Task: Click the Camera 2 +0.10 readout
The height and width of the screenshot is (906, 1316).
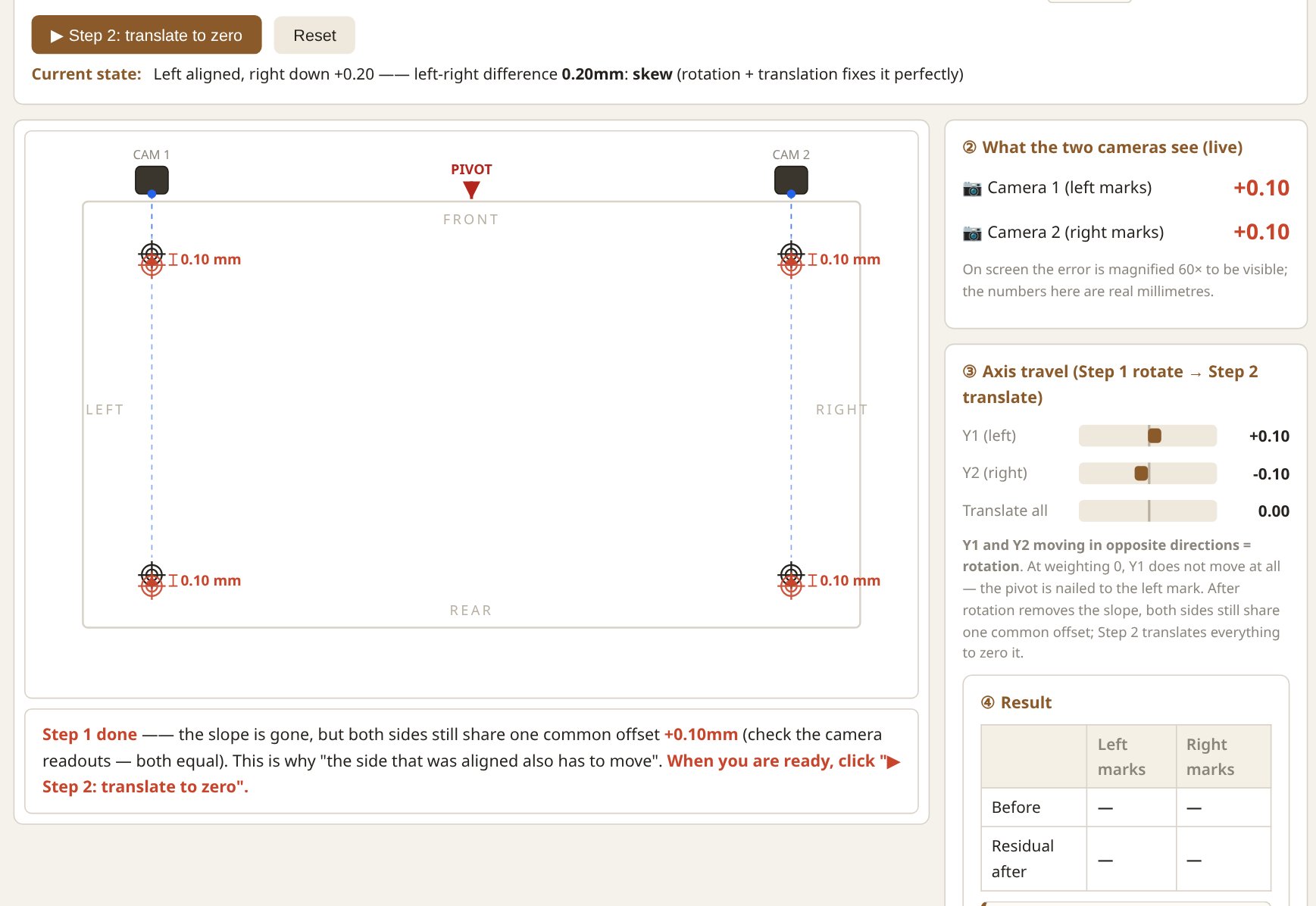Action: pos(1261,232)
